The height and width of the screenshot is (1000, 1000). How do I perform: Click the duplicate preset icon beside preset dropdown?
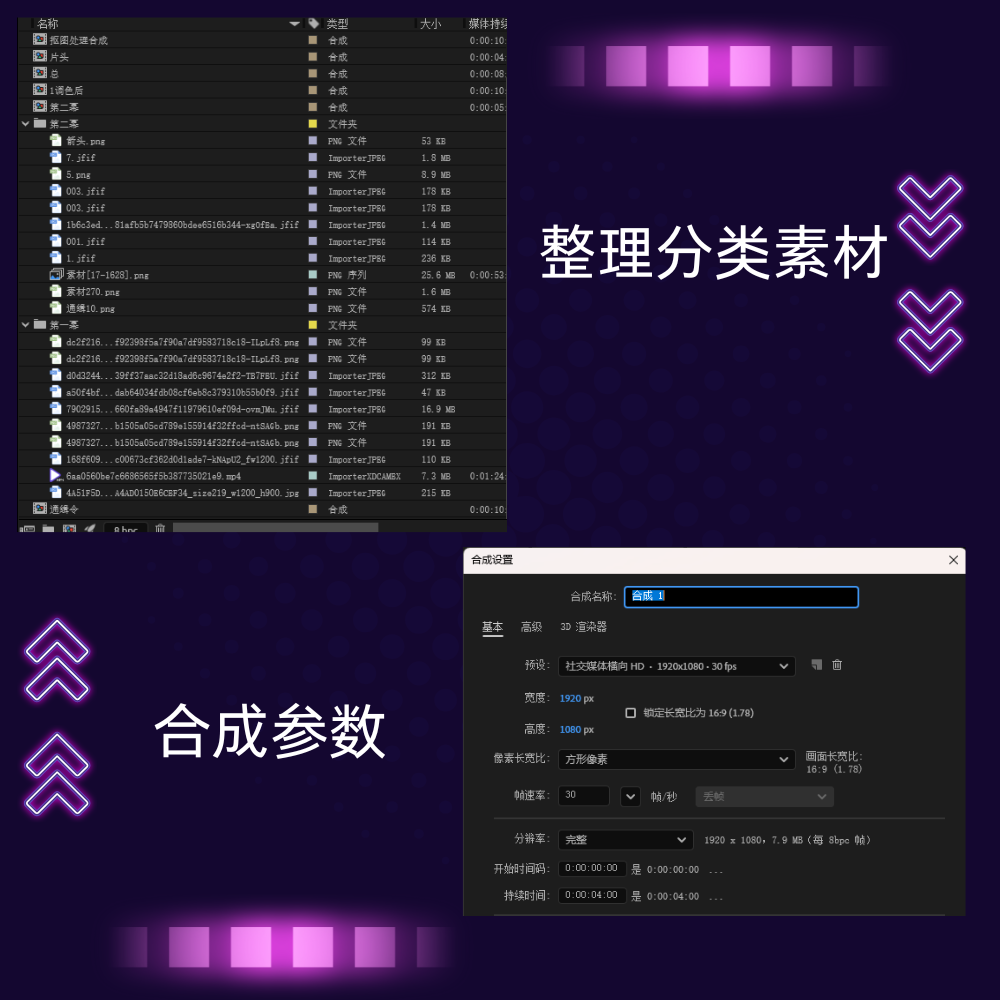tap(816, 666)
